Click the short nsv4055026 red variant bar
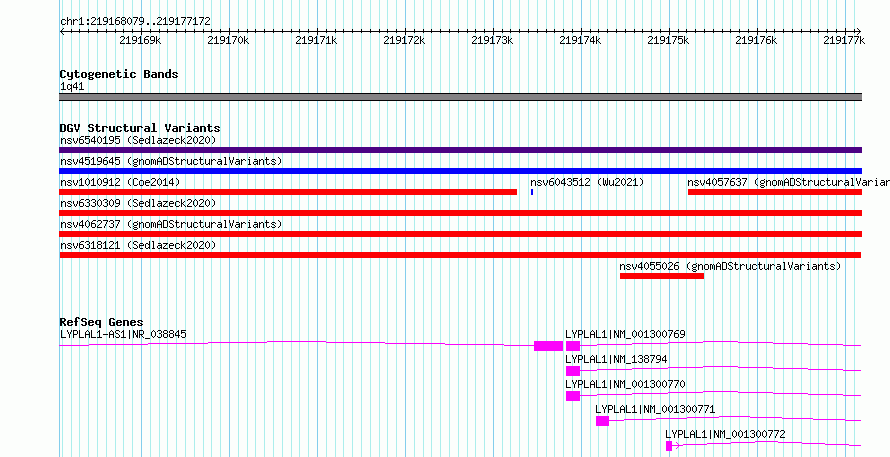 tap(662, 276)
